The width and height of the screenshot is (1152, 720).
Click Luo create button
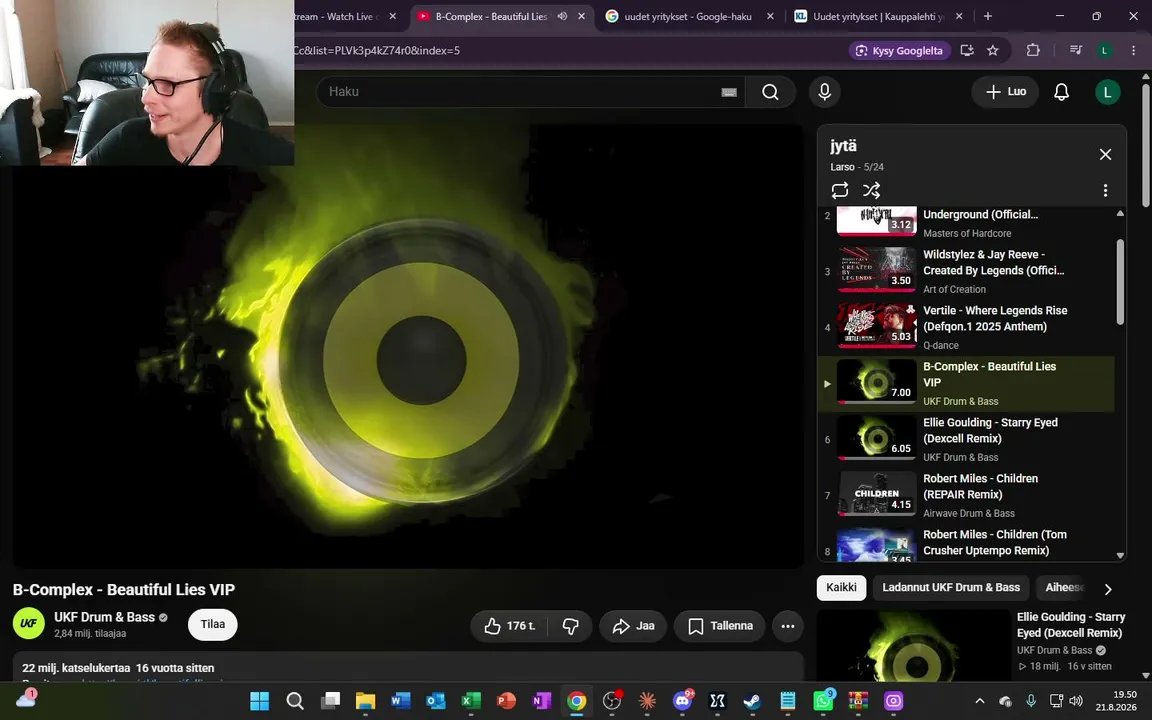point(1005,92)
